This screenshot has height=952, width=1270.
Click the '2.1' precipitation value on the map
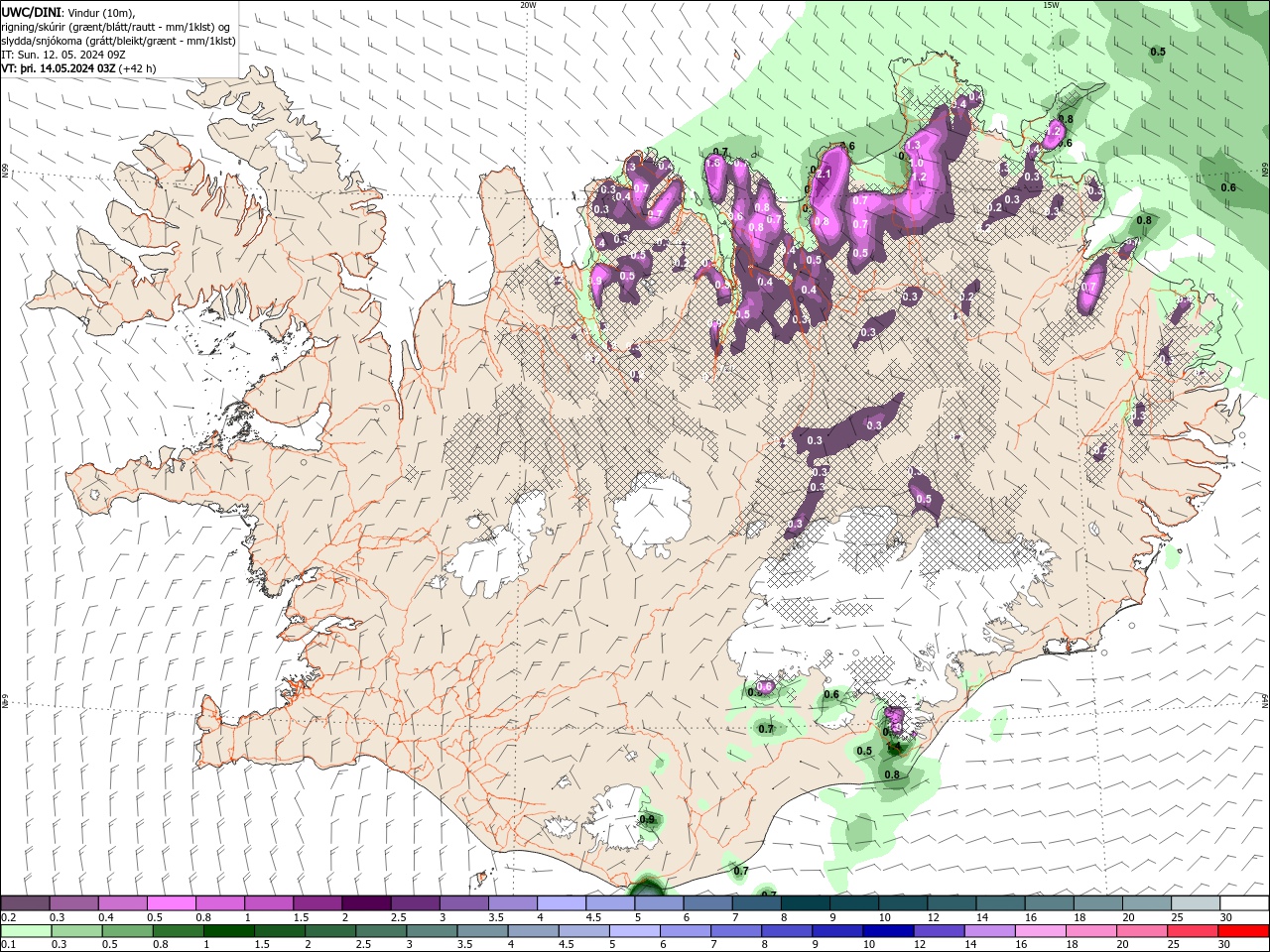(823, 174)
